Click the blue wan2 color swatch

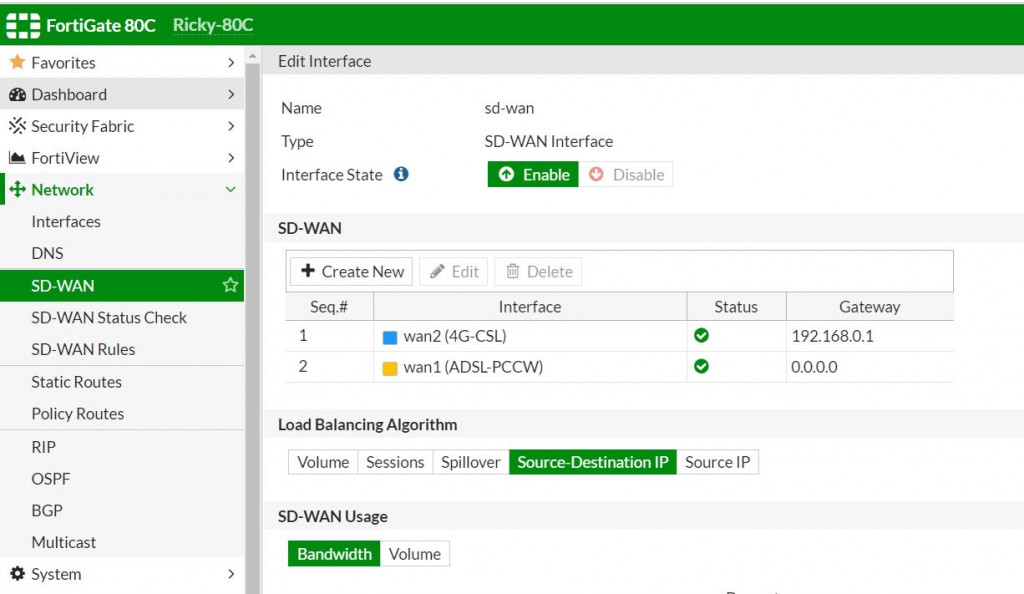pyautogui.click(x=390, y=337)
